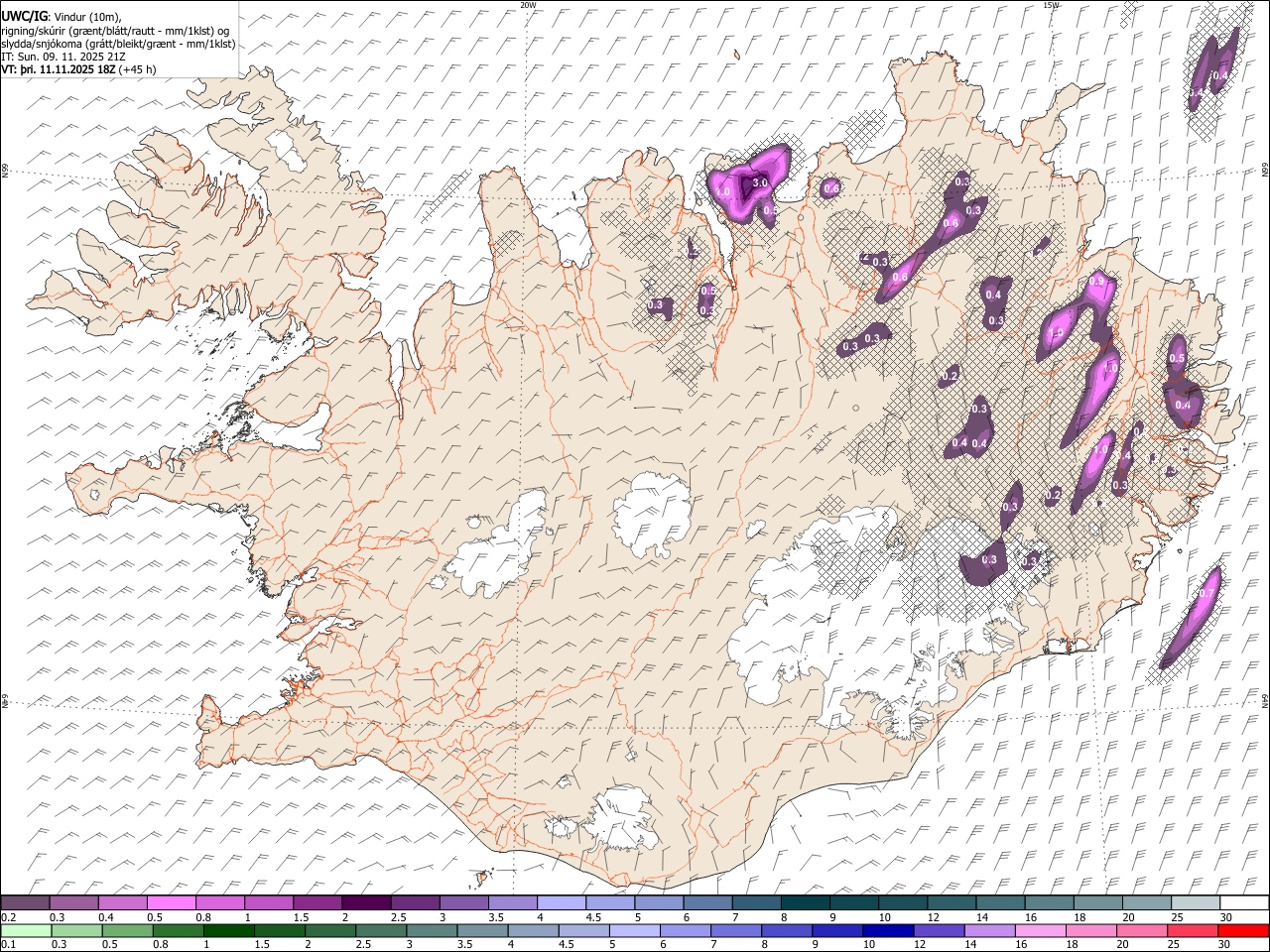
Task: Click the '0.1' tick label on the rain scale
Action: pyautogui.click(x=8, y=944)
